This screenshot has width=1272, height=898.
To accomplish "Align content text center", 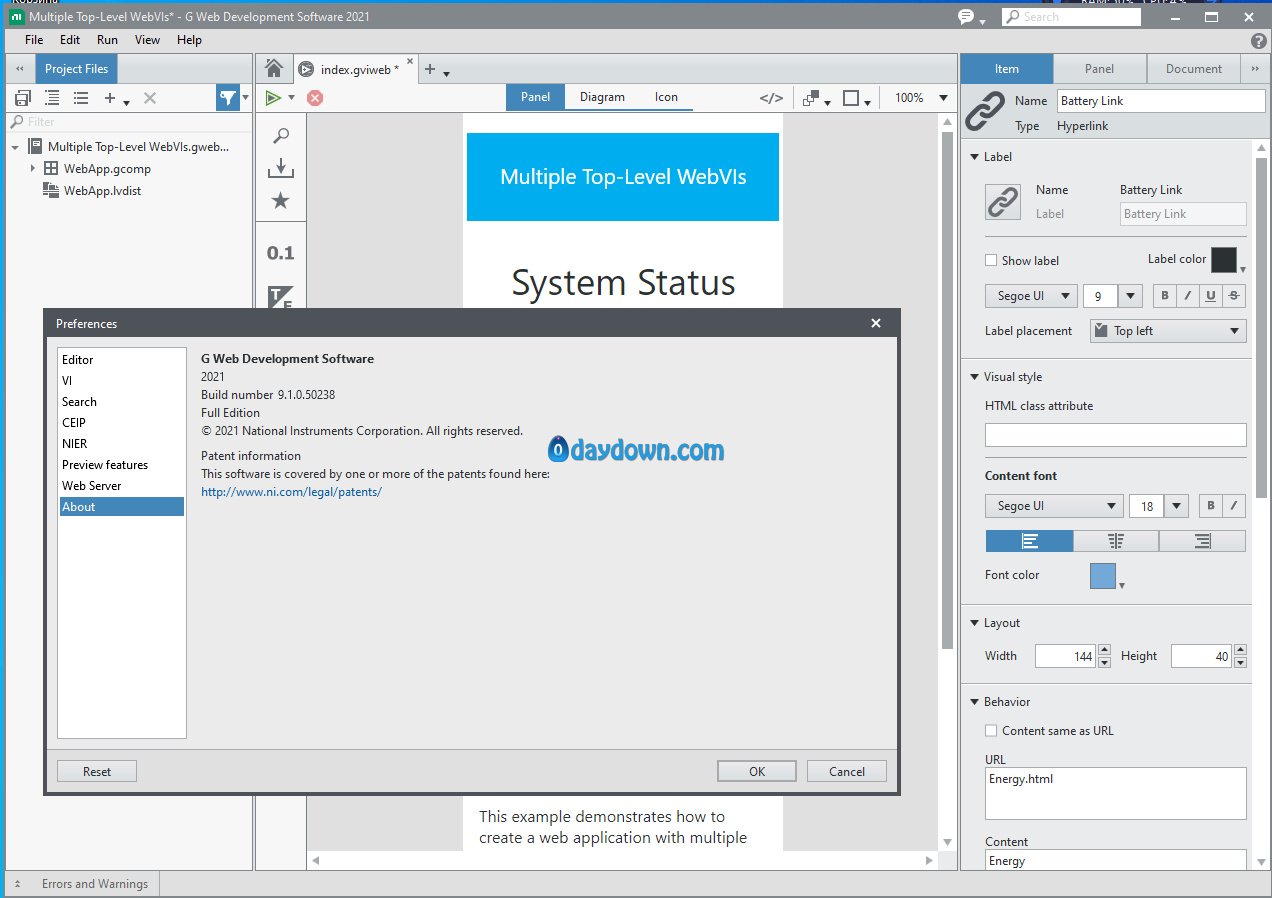I will [1116, 541].
